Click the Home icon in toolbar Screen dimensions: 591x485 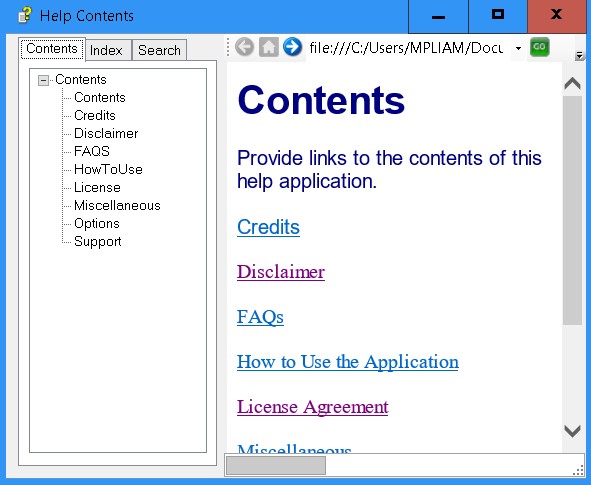[268, 47]
